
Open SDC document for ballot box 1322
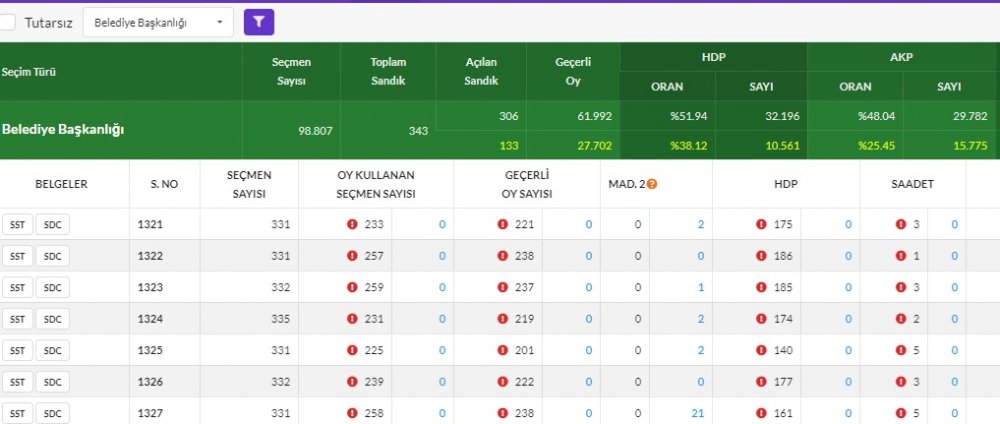[53, 256]
